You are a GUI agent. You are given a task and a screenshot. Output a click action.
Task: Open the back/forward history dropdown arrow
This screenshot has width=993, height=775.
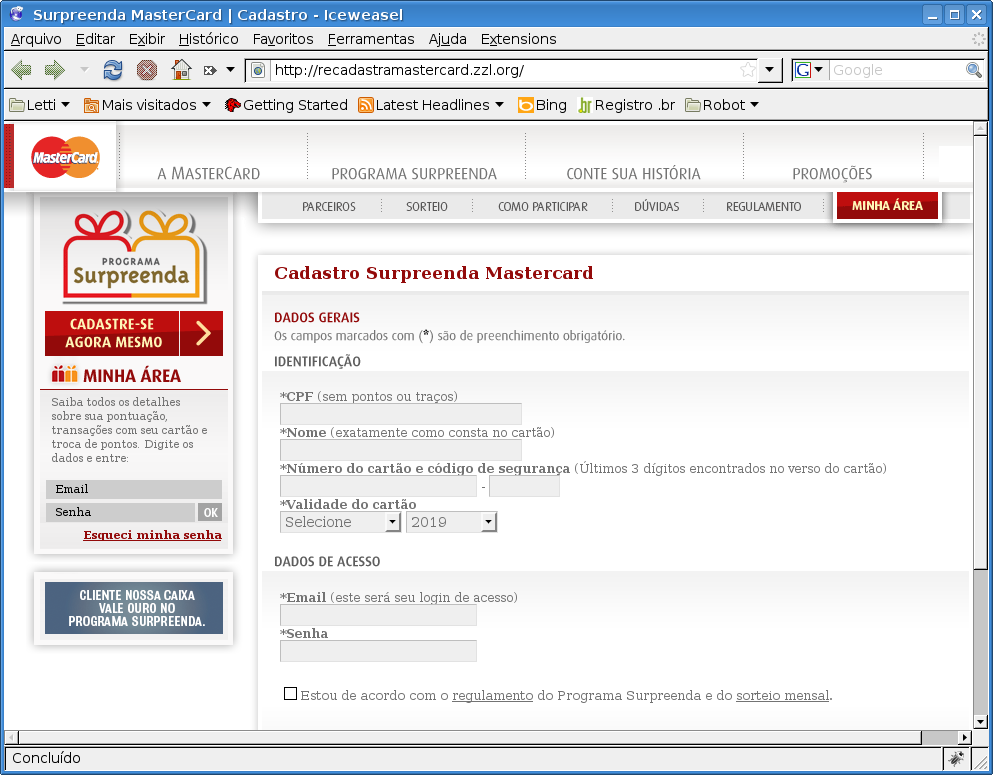pos(84,70)
